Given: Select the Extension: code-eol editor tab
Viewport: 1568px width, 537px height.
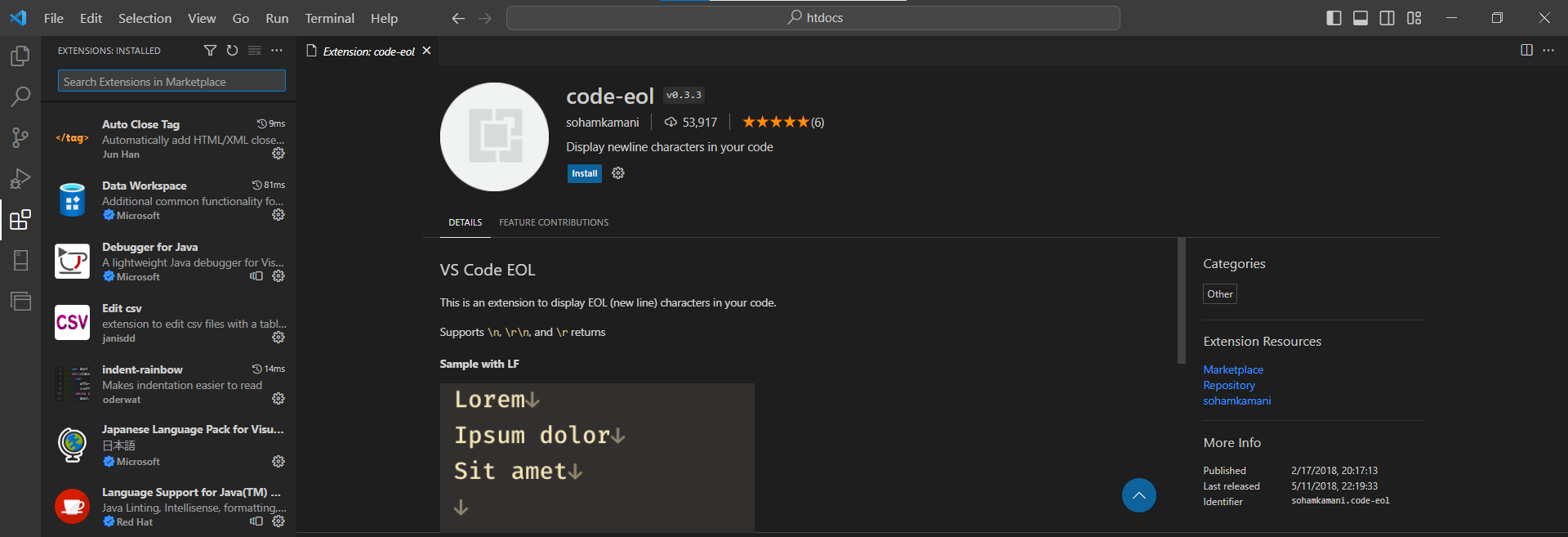Looking at the screenshot, I should pyautogui.click(x=368, y=51).
